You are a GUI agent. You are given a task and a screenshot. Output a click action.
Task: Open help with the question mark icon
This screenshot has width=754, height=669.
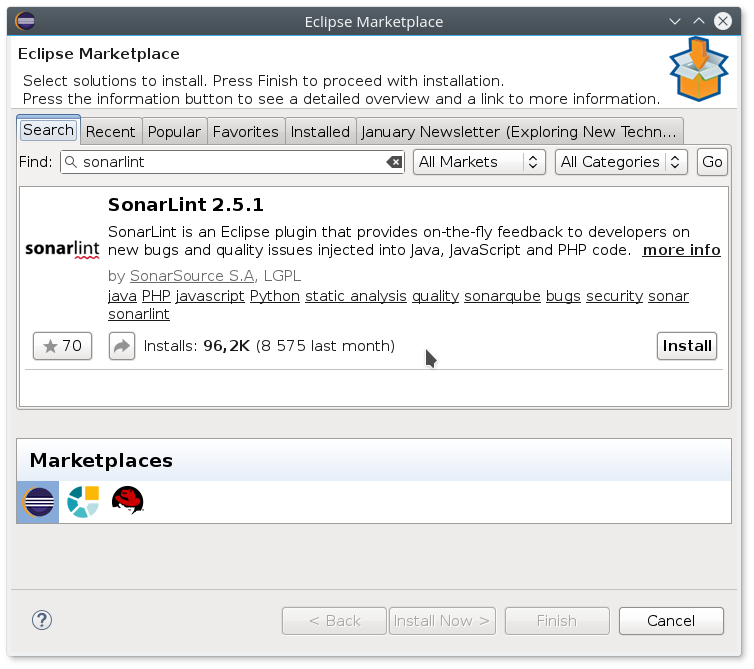point(42,620)
